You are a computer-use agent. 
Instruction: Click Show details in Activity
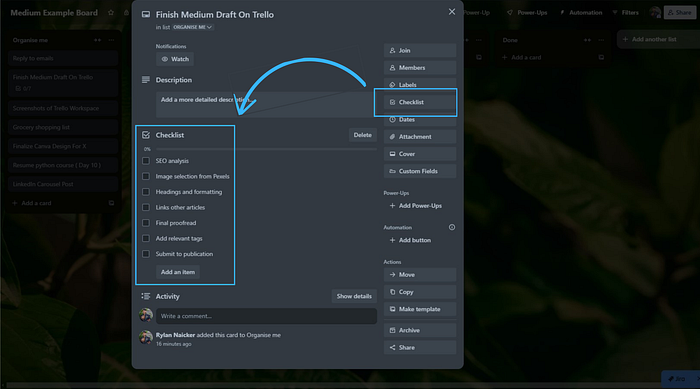coord(354,296)
